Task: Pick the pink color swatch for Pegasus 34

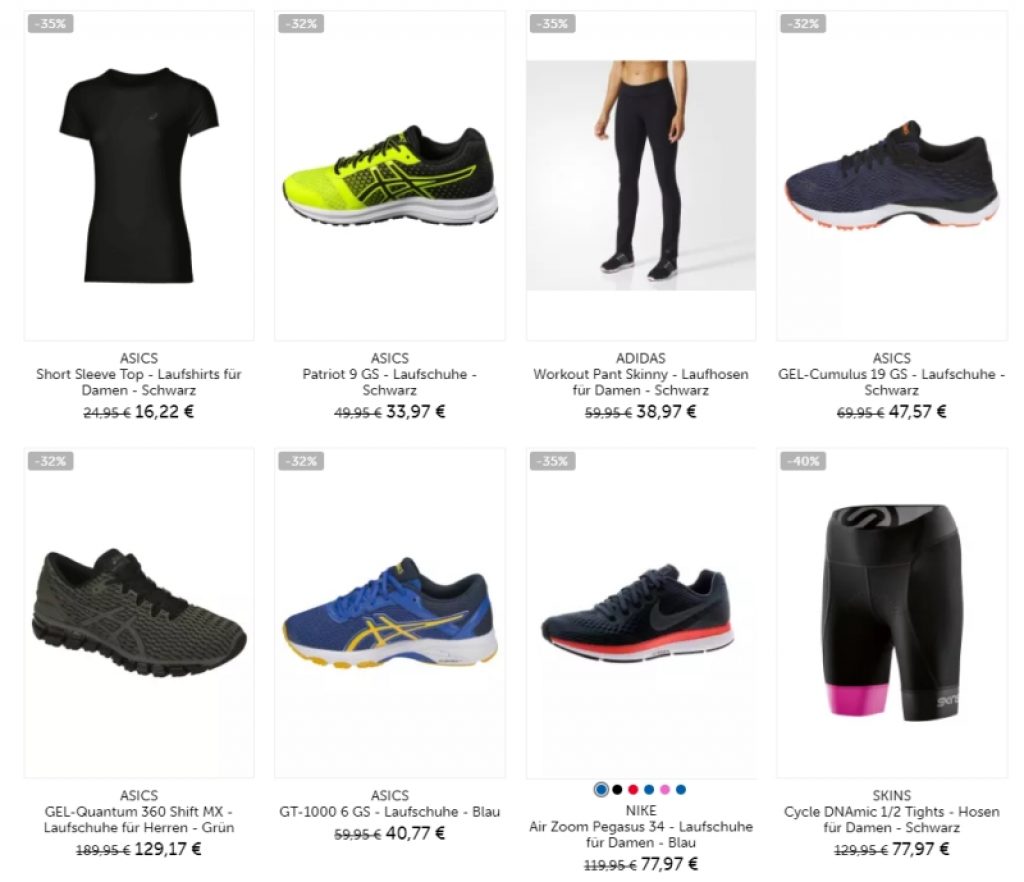Action: (665, 789)
